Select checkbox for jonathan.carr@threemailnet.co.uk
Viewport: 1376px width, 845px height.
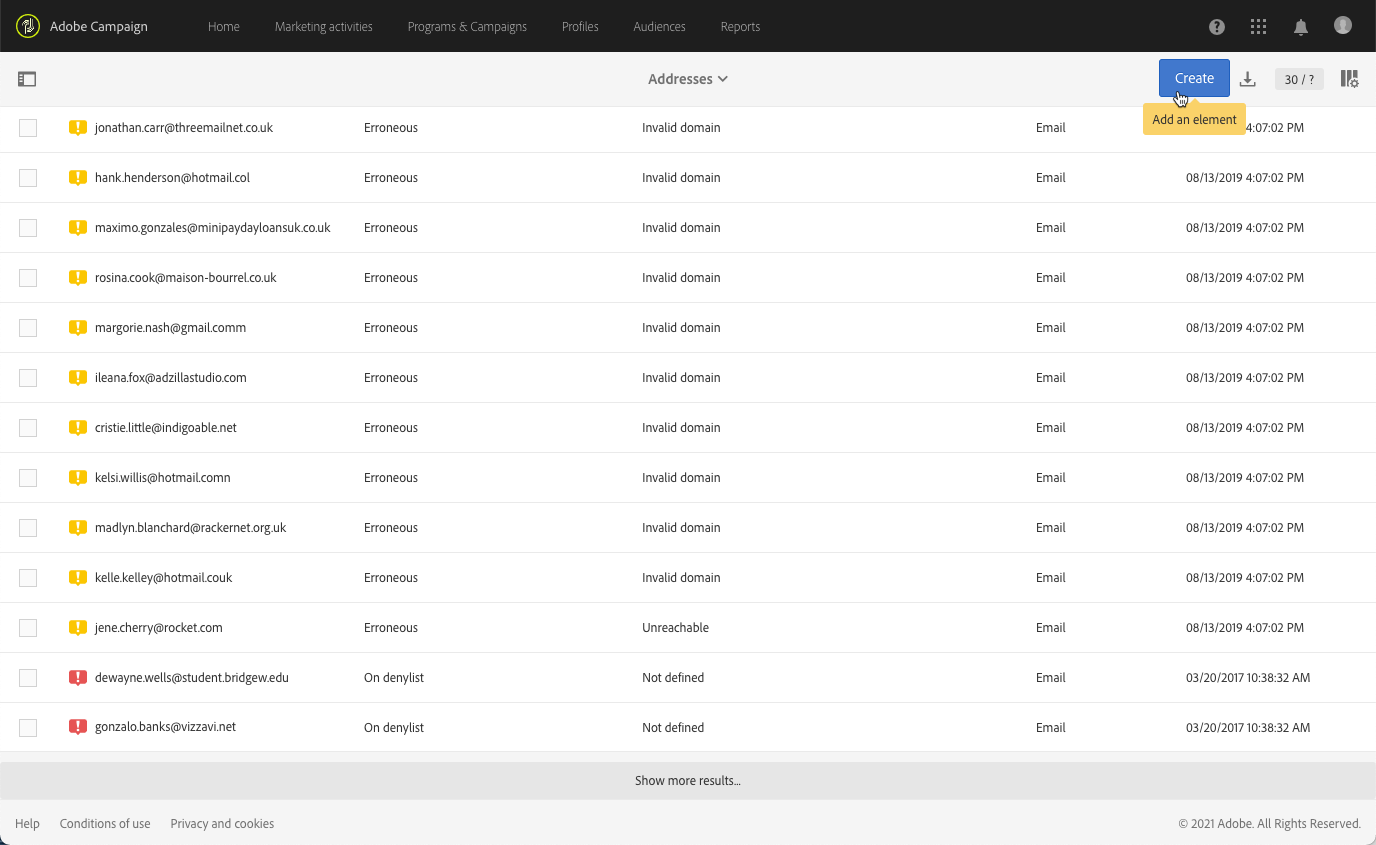[28, 128]
